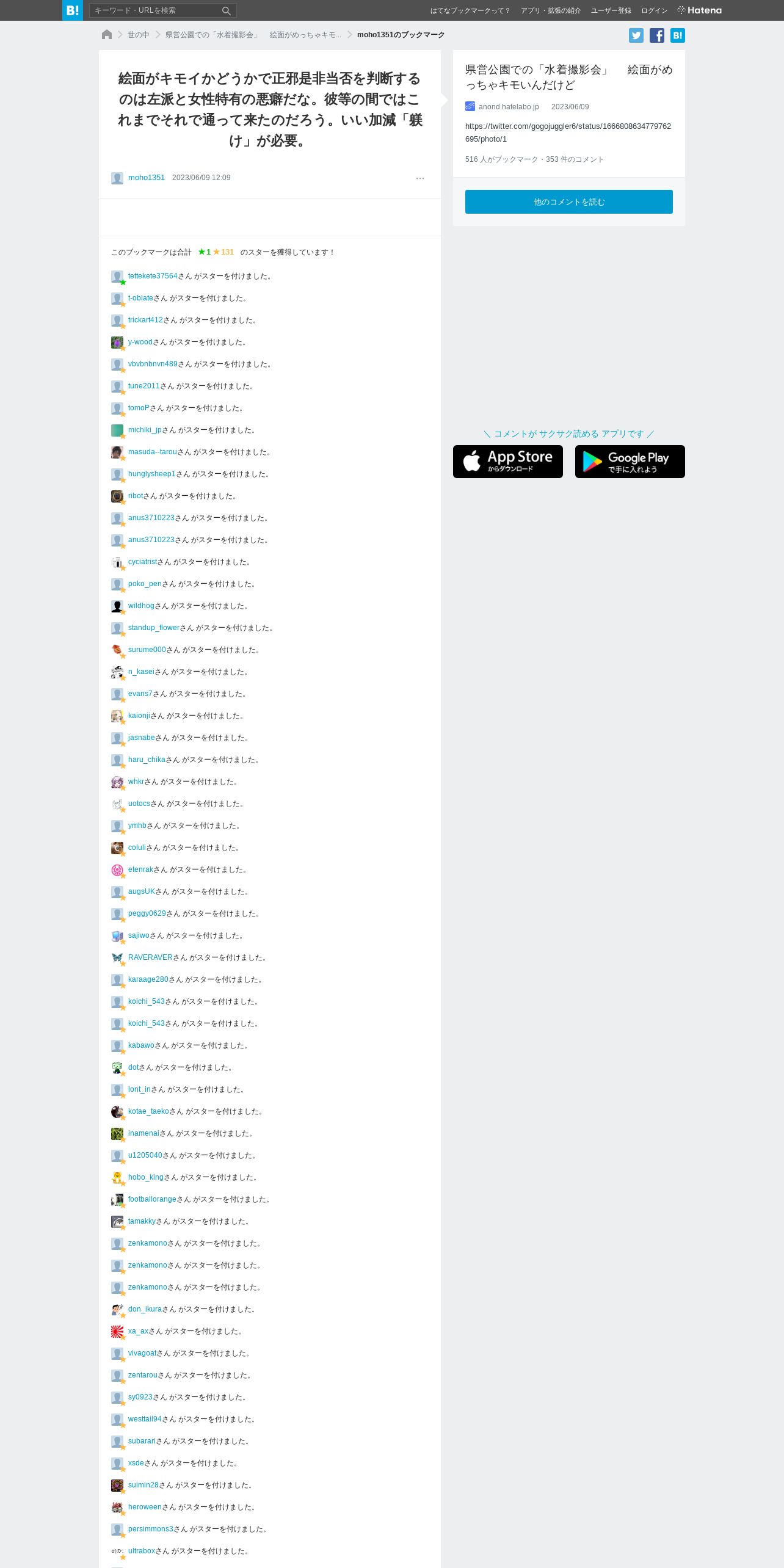This screenshot has width=784, height=1568.
Task: Go to home via house icon
Action: click(x=107, y=35)
